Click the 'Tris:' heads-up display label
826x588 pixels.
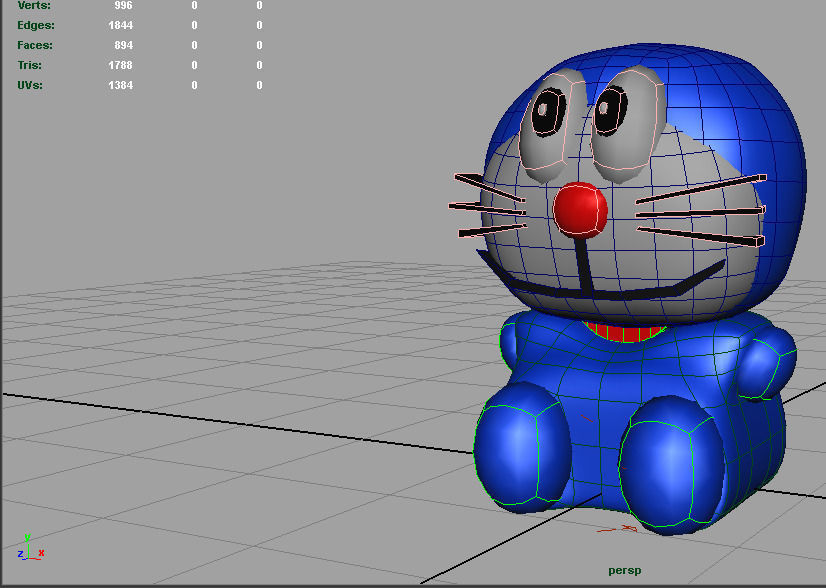[29, 65]
